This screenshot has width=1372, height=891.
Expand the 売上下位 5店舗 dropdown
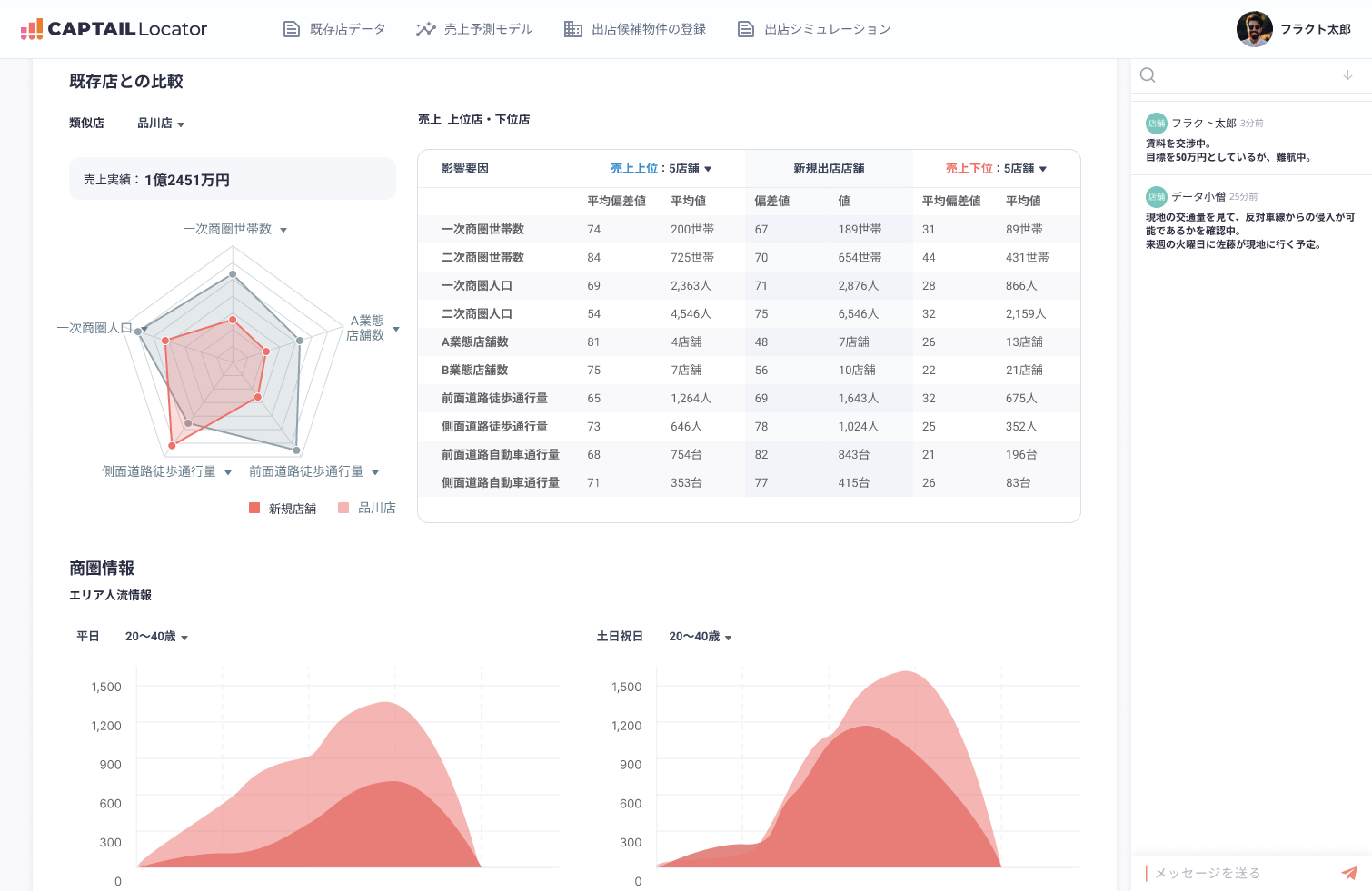pos(997,168)
